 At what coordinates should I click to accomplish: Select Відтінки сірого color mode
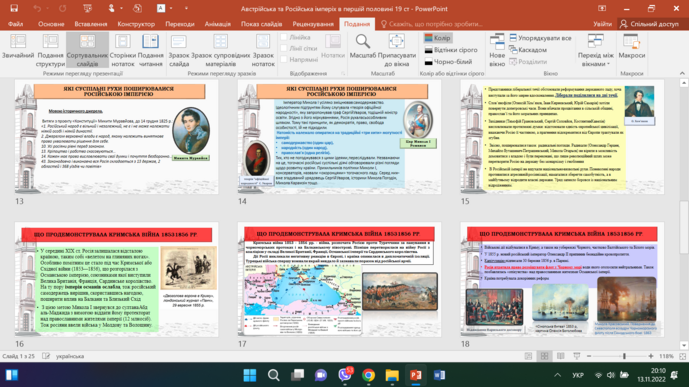451,50
